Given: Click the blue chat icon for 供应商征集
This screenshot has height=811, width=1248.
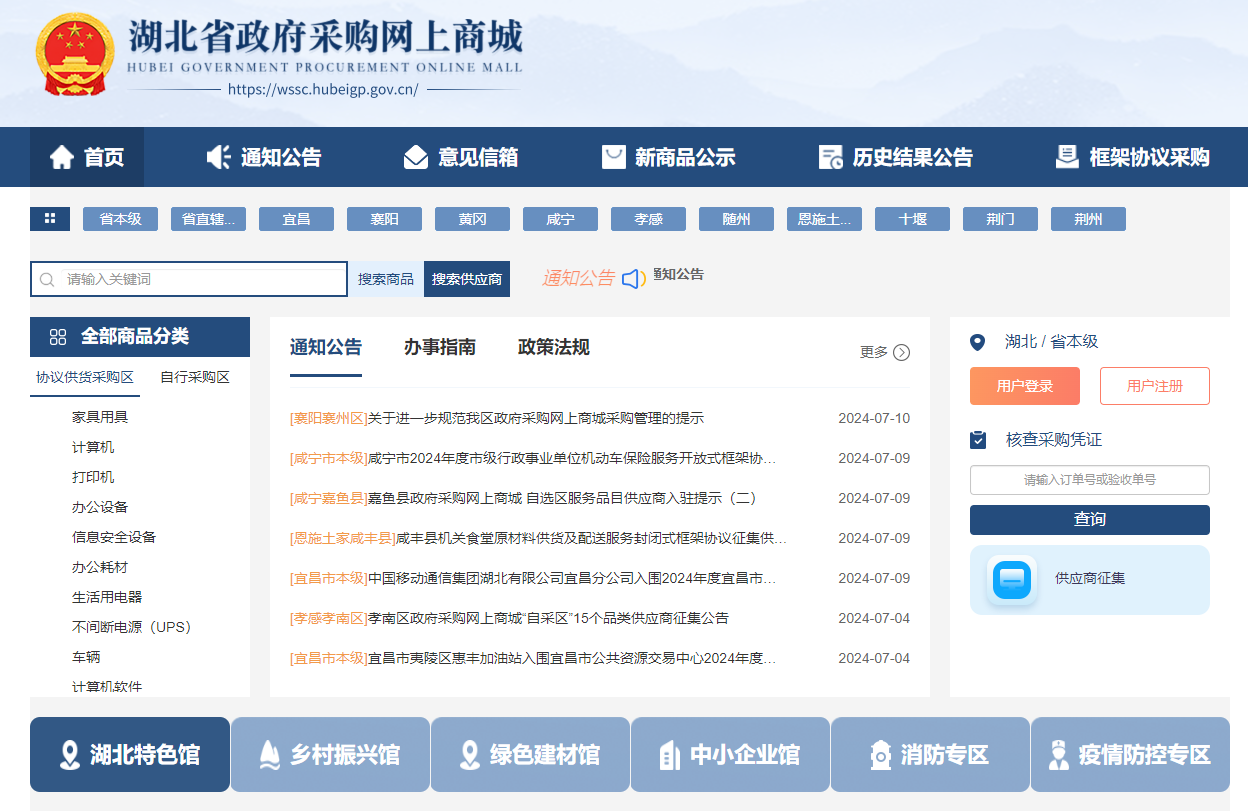Looking at the screenshot, I should pos(1011,580).
